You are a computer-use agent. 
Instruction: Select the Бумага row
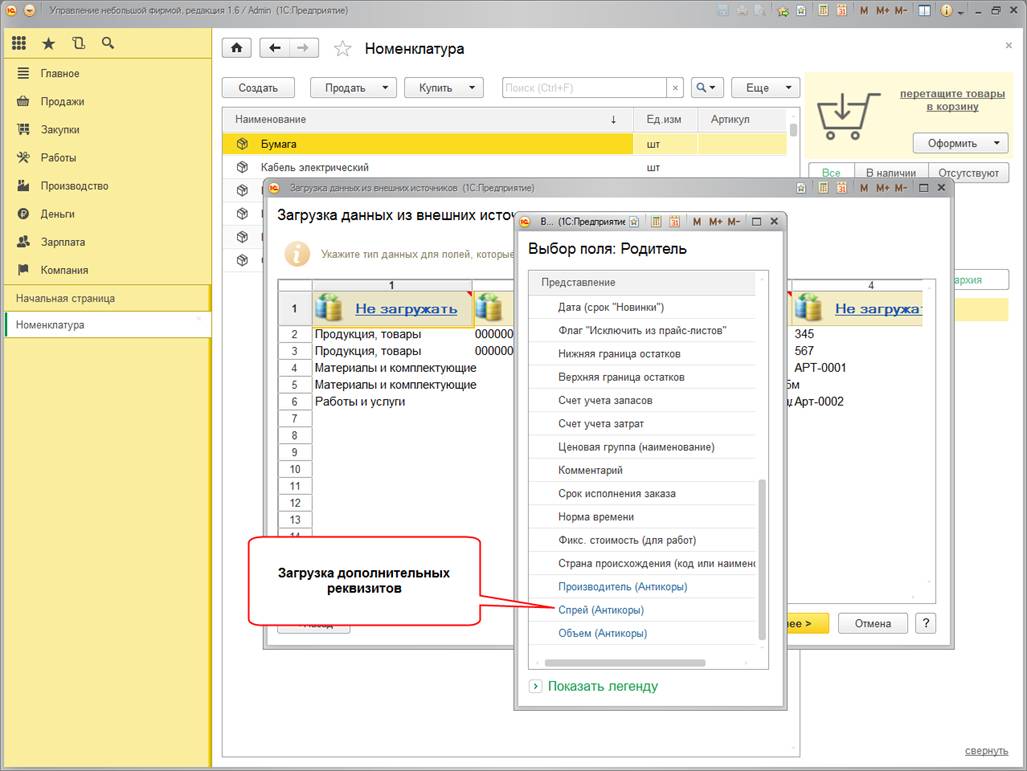pyautogui.click(x=504, y=143)
